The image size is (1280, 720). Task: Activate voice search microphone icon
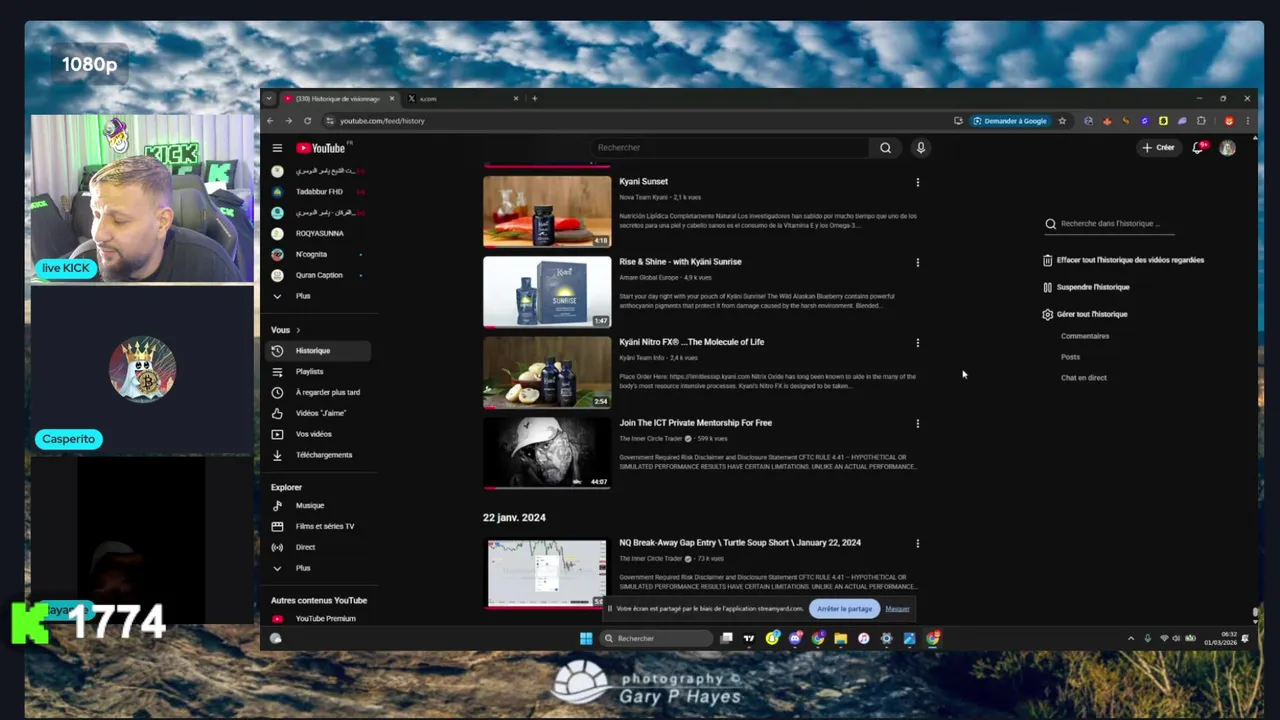(x=921, y=148)
